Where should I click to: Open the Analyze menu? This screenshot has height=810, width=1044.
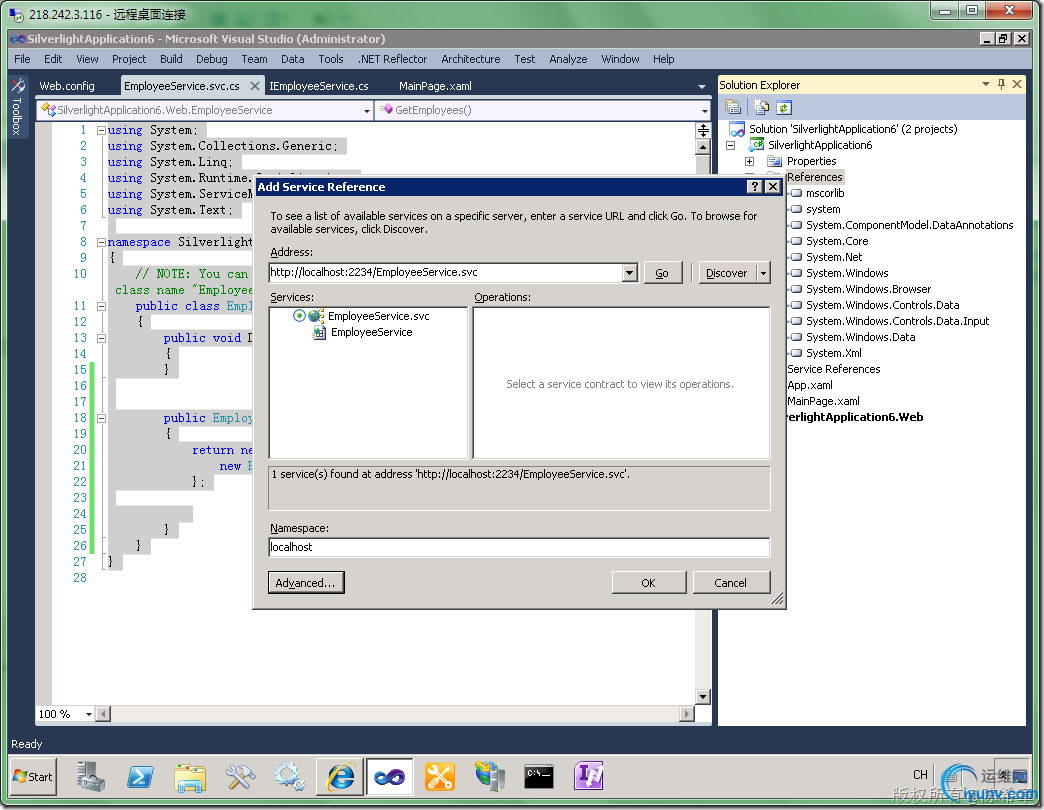(x=568, y=59)
